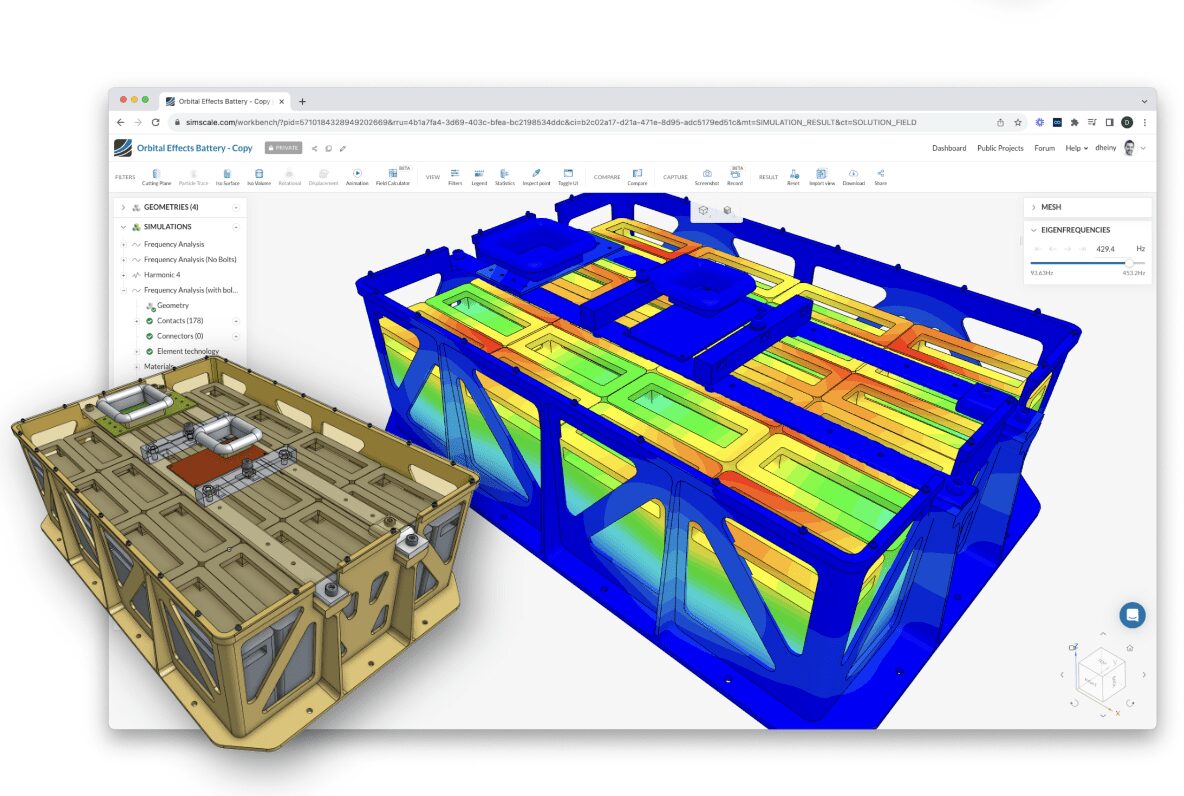1184x796 pixels.
Task: Open the Dashboard
Action: [x=948, y=147]
